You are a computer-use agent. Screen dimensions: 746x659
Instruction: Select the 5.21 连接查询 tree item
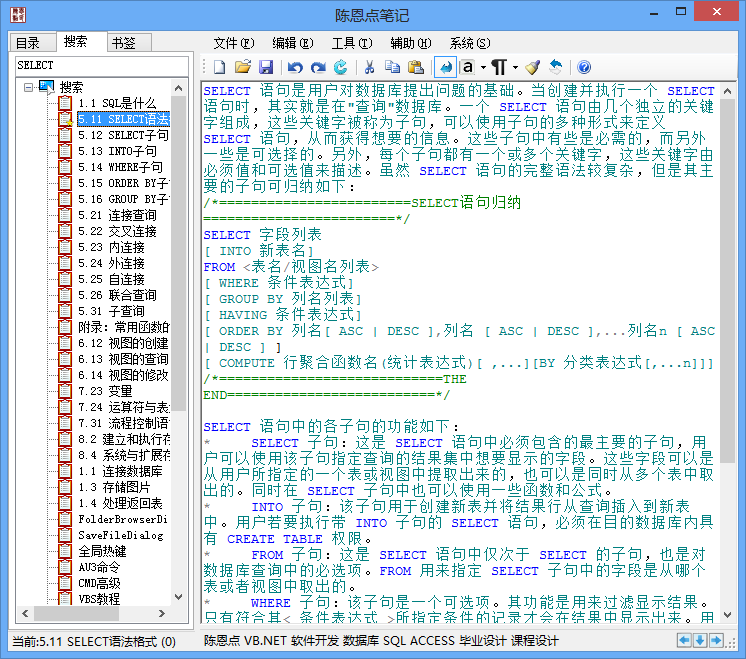click(x=117, y=215)
